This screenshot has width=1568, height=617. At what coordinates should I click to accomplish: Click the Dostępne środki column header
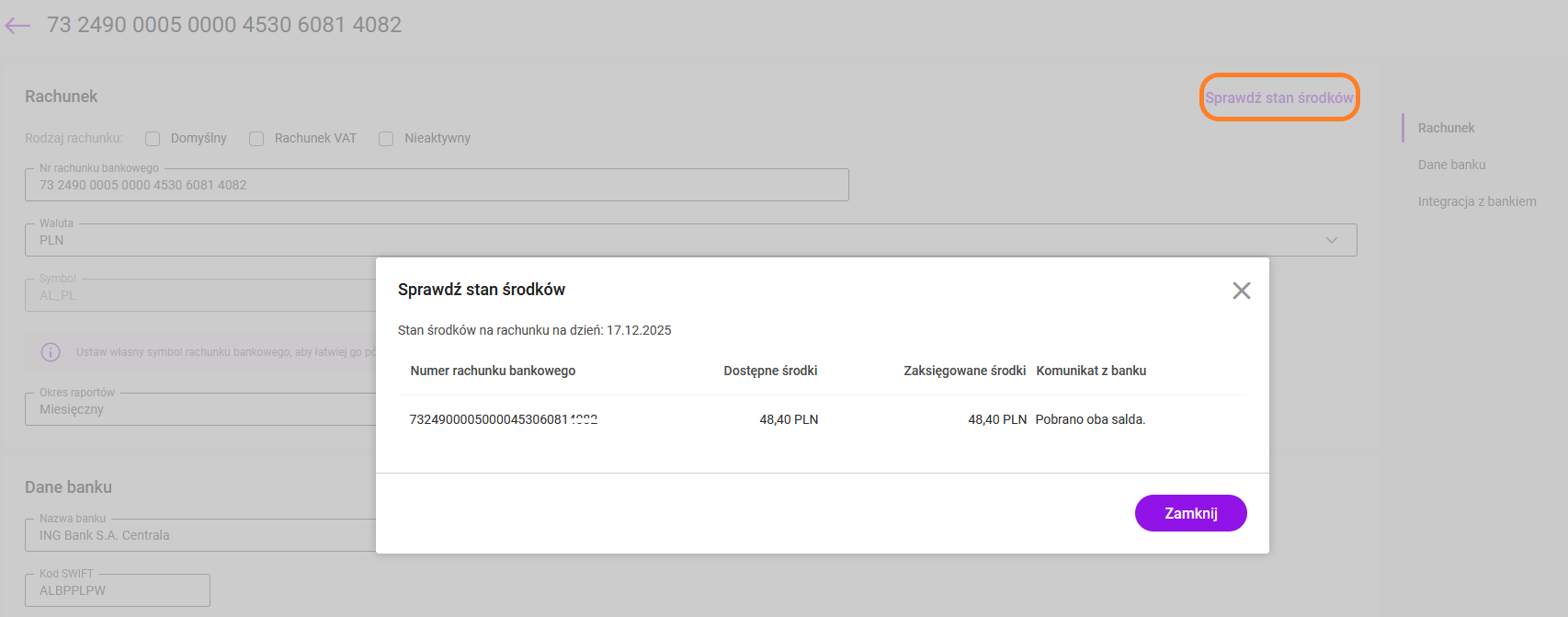pyautogui.click(x=769, y=371)
